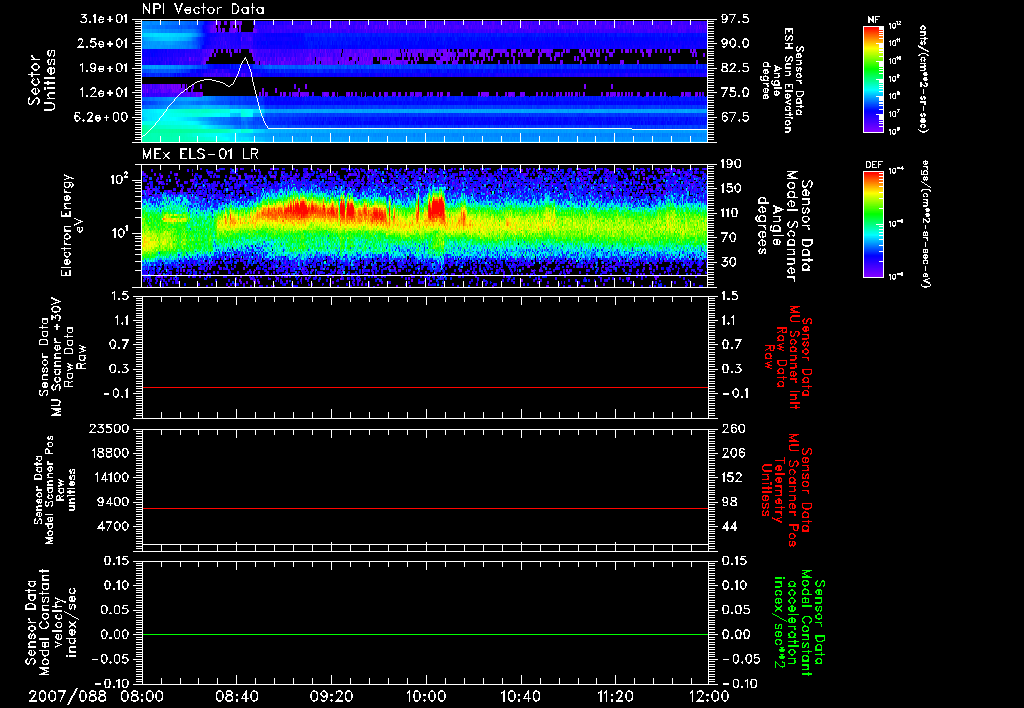
Task: Click the '11:20' time axis label
Action: (x=615, y=696)
